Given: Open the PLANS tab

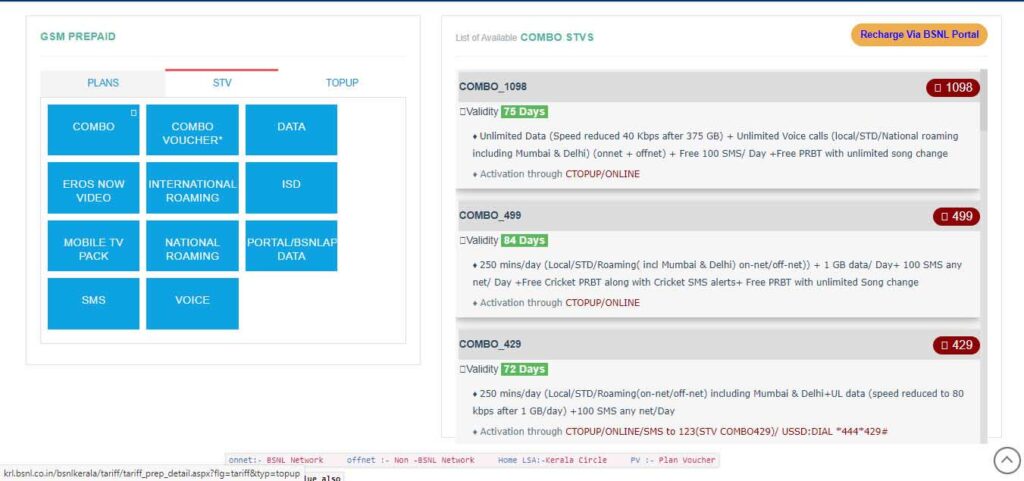Looking at the screenshot, I should click(103, 83).
